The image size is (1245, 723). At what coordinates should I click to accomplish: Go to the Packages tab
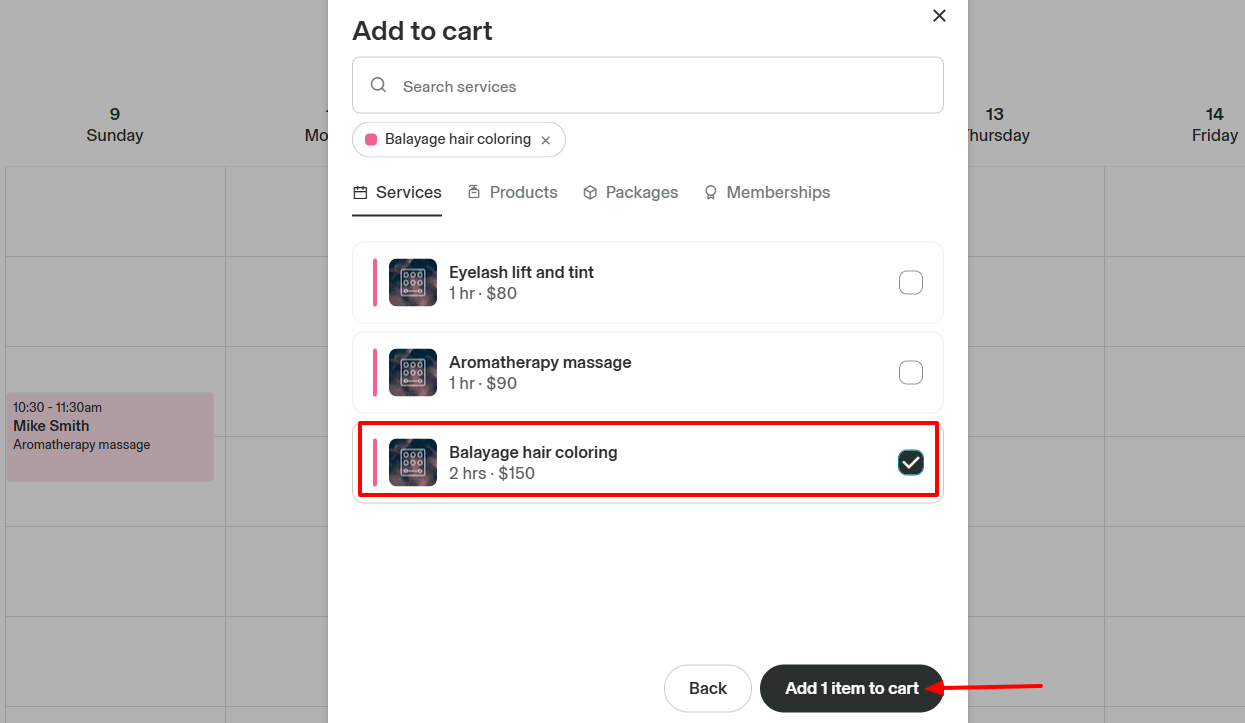pyautogui.click(x=641, y=192)
